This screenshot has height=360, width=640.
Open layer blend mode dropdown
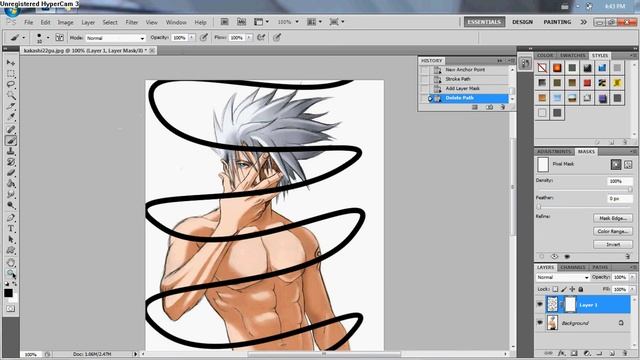tap(562, 278)
